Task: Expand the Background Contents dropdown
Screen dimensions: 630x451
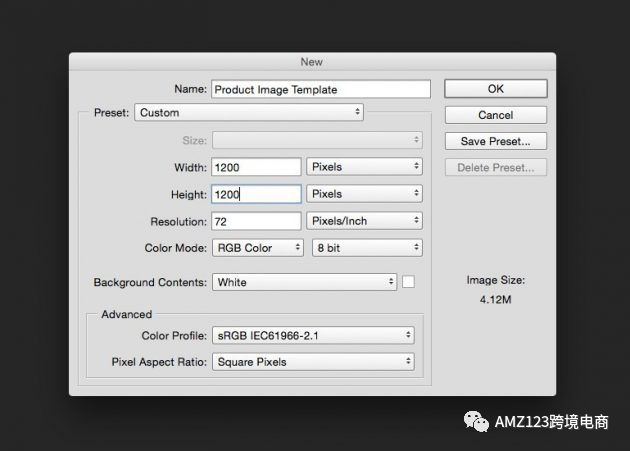Action: coord(304,282)
